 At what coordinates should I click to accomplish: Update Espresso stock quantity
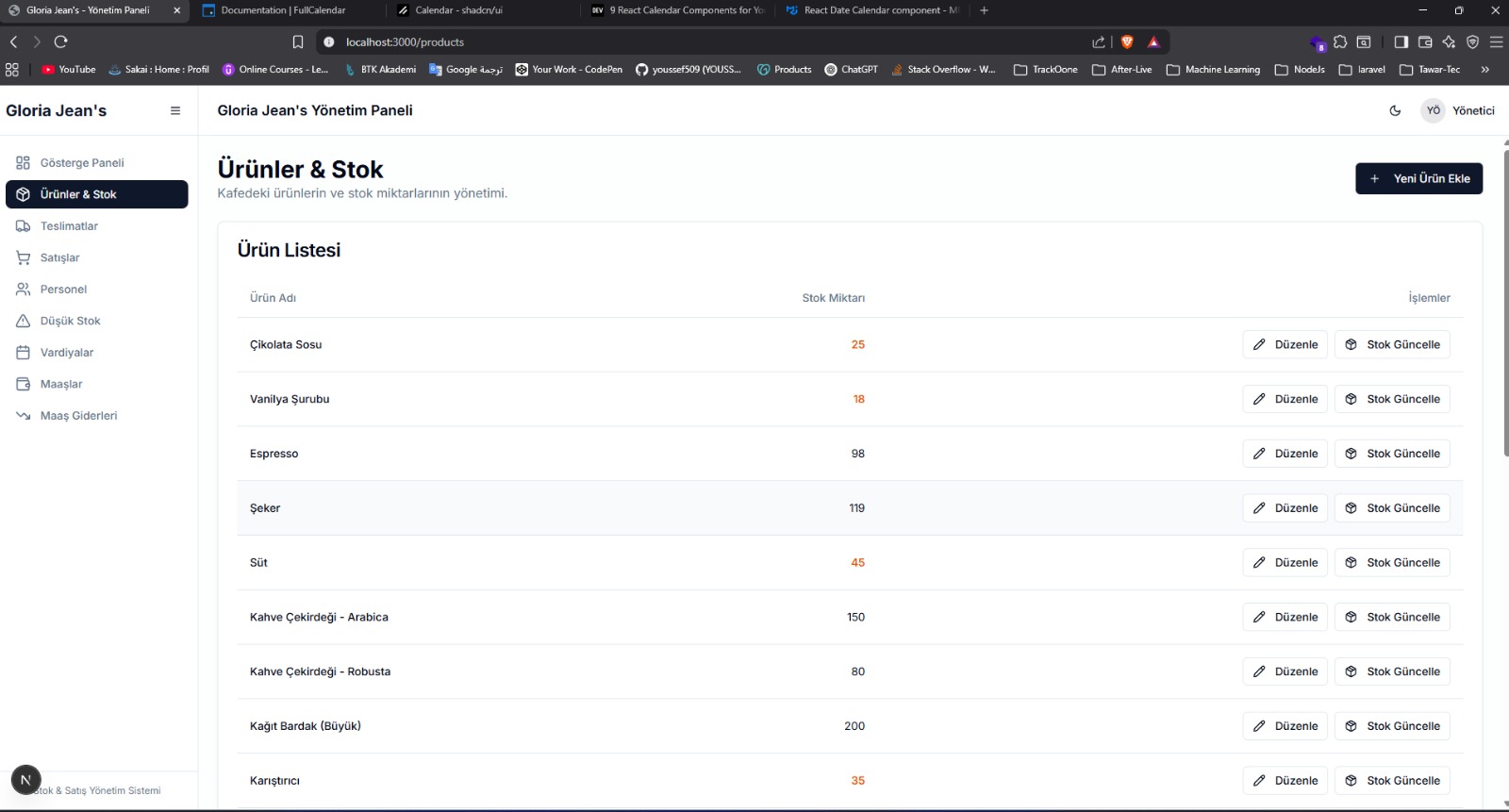pos(1392,454)
